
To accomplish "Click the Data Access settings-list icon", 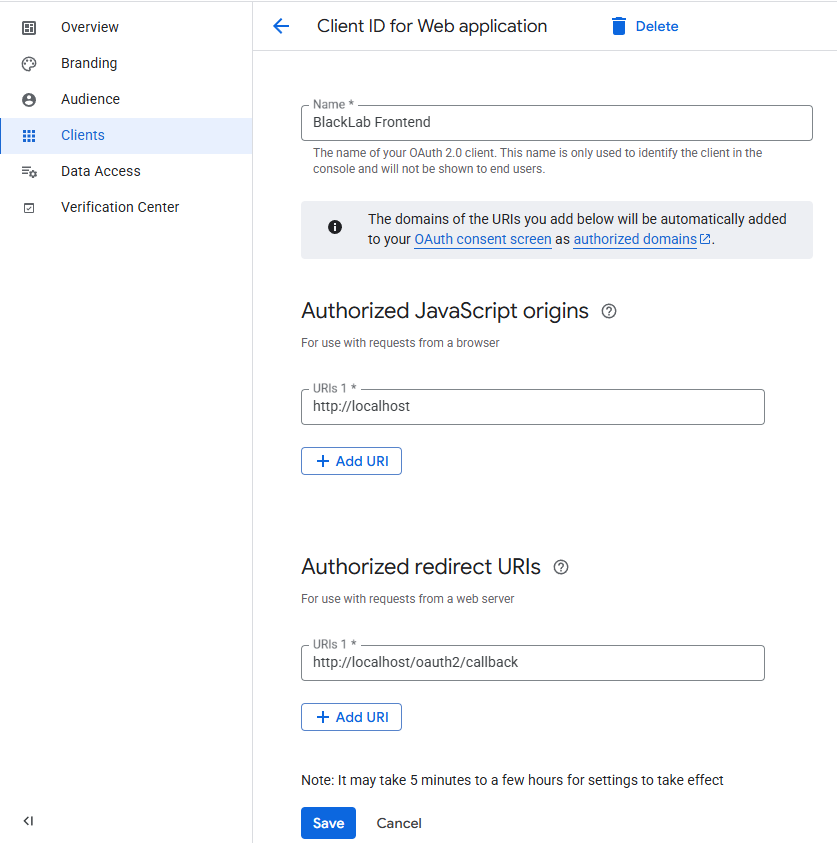I will (29, 172).
